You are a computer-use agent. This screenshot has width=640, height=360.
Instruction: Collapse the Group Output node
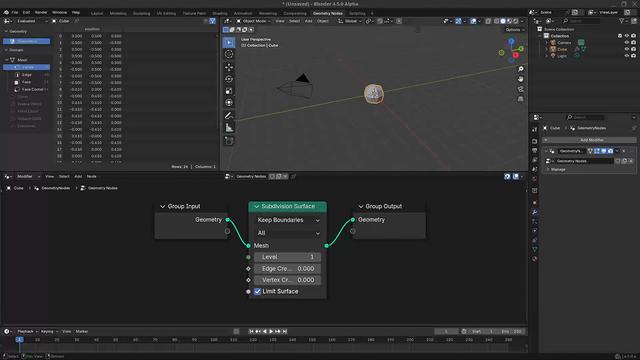360,207
